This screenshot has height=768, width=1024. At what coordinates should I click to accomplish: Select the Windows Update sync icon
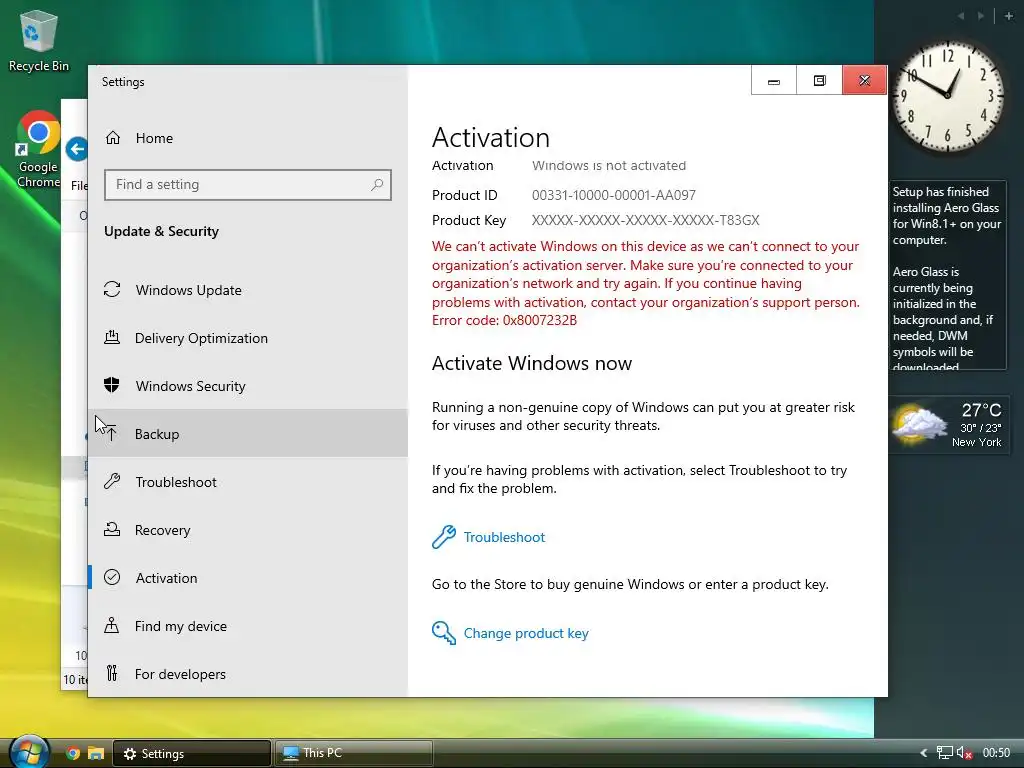point(112,289)
